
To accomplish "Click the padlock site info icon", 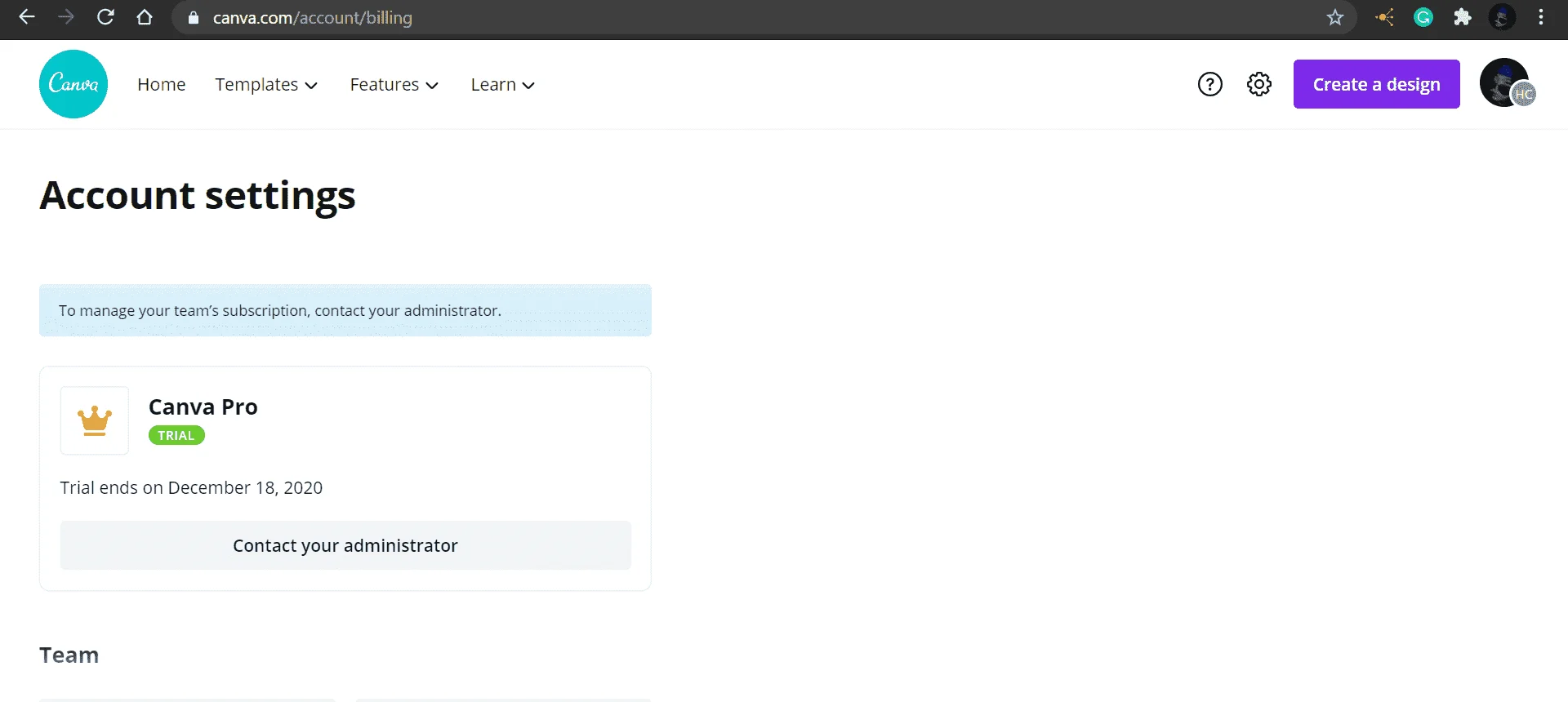I will (x=194, y=18).
